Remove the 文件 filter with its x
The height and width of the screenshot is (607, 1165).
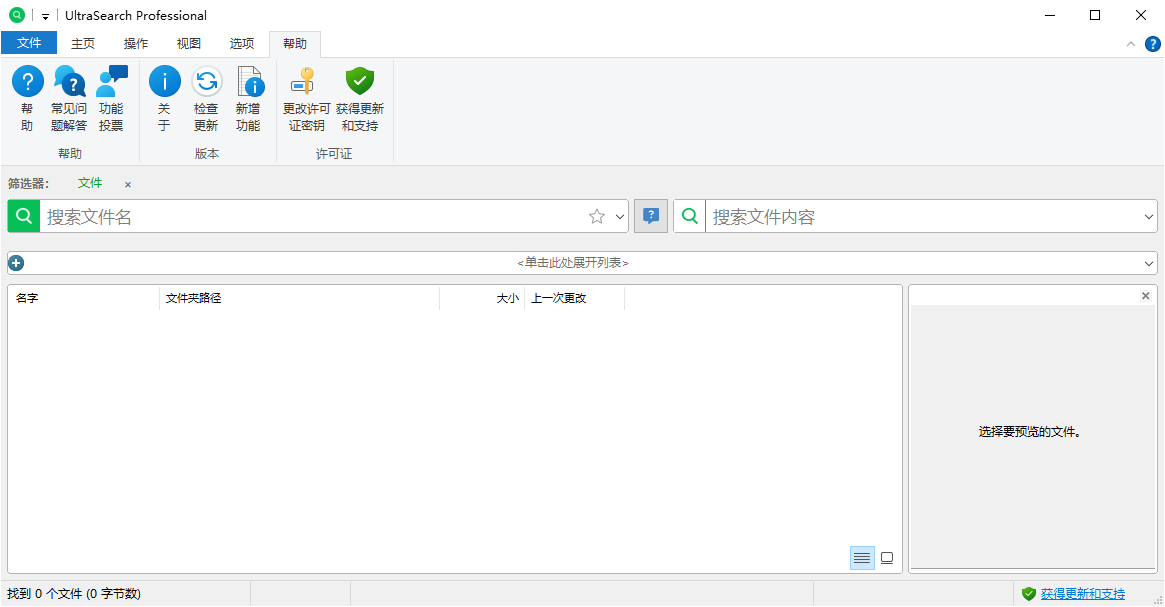[128, 184]
